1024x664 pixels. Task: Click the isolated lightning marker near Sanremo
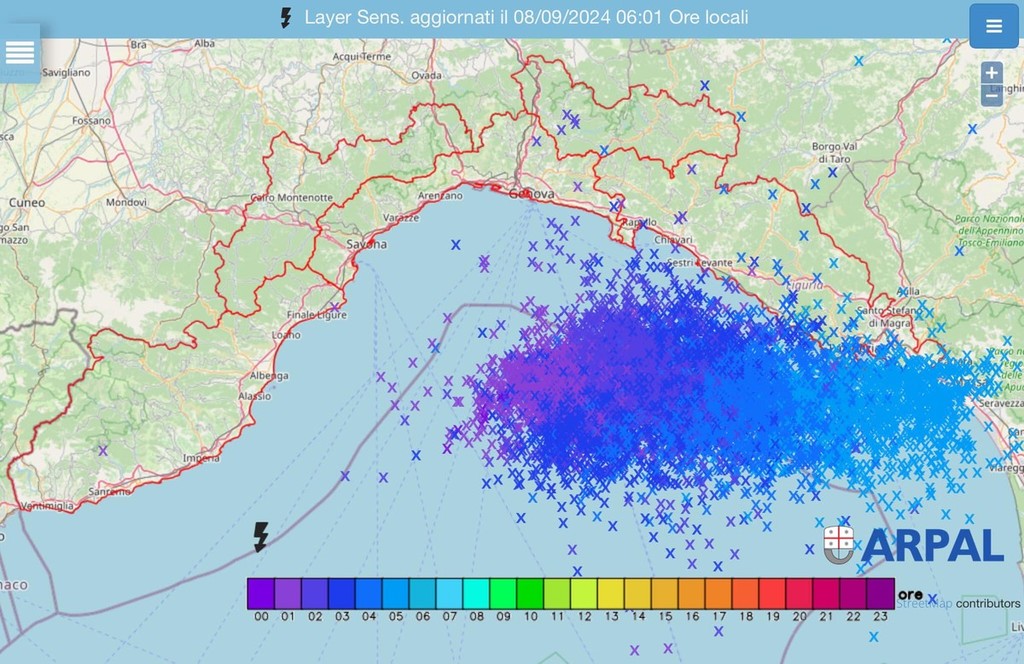coord(102,450)
